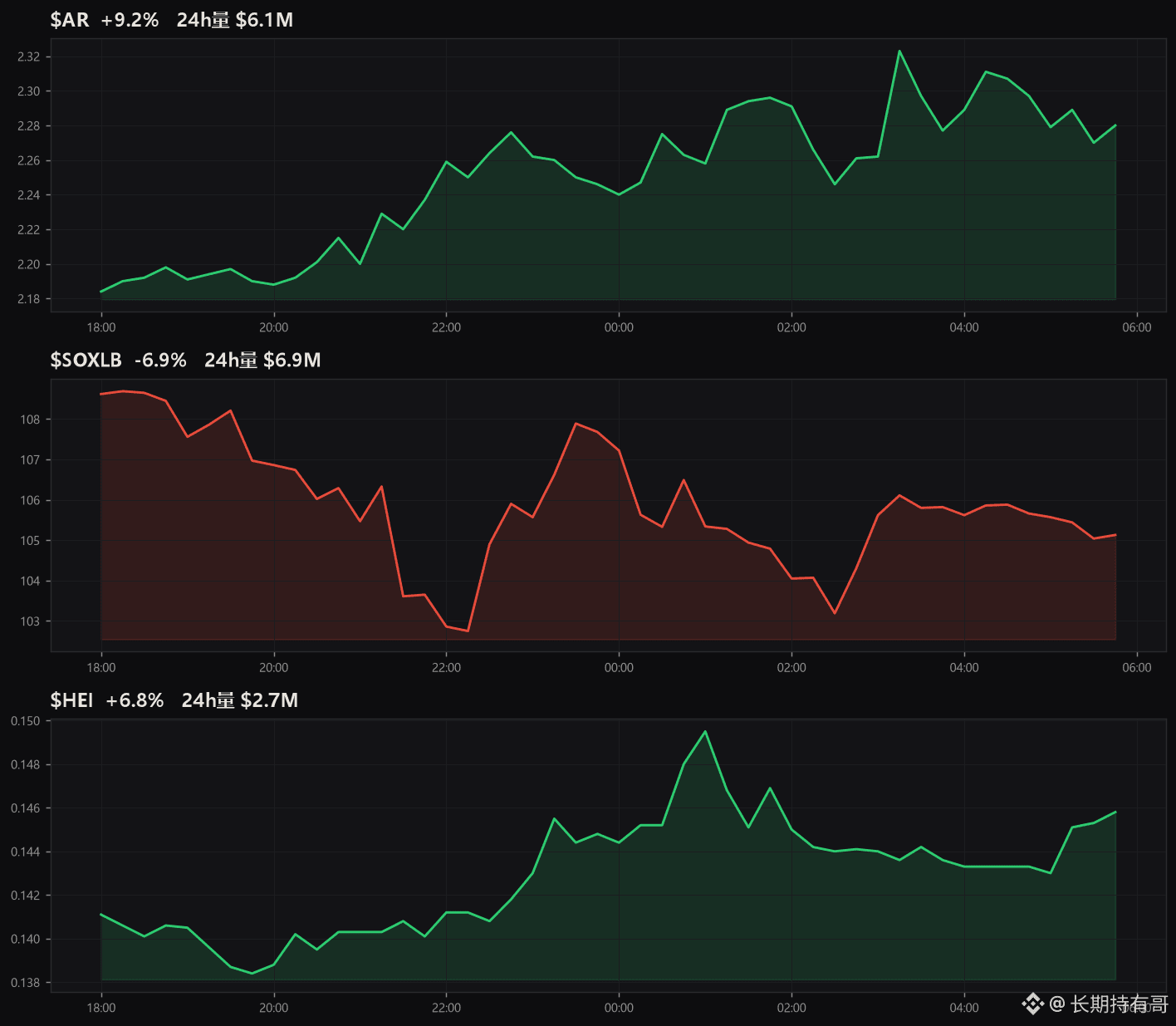Click the $SOXLB lowest point after 22:00
1176x1026 pixels.
pyautogui.click(x=468, y=631)
